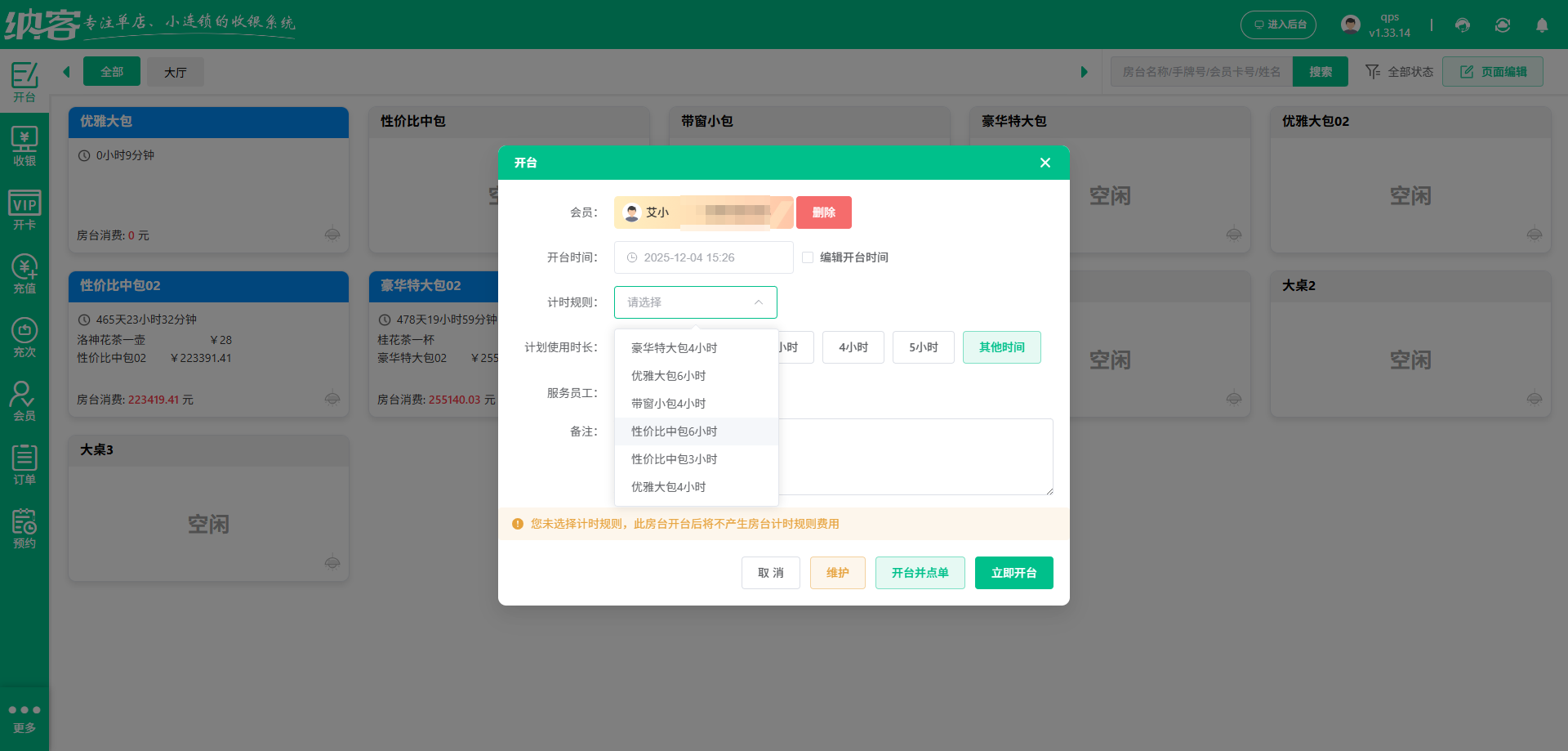
Task: Open the customer service headset icon
Action: click(1461, 25)
